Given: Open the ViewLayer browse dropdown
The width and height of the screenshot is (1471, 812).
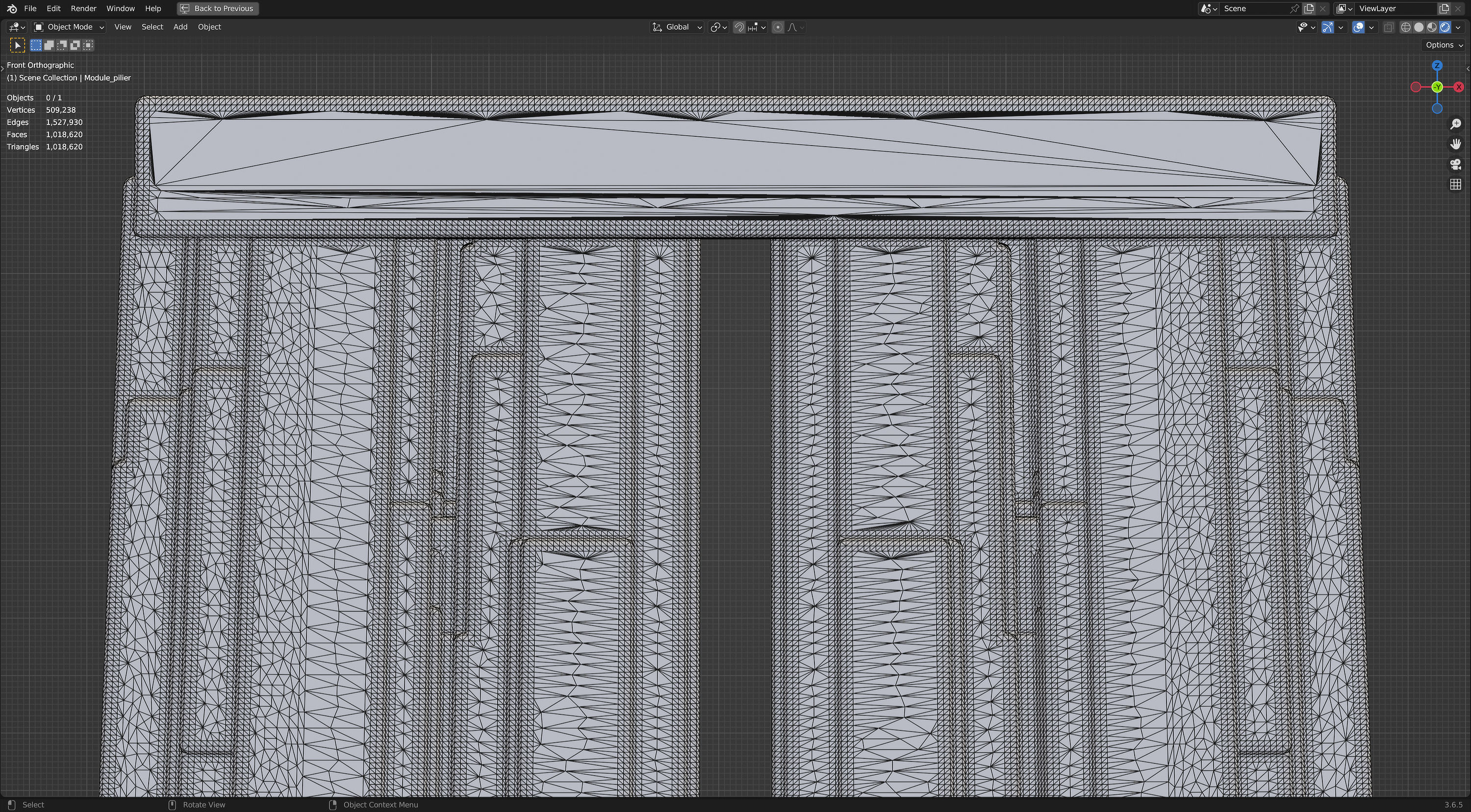Looking at the screenshot, I should (x=1345, y=8).
